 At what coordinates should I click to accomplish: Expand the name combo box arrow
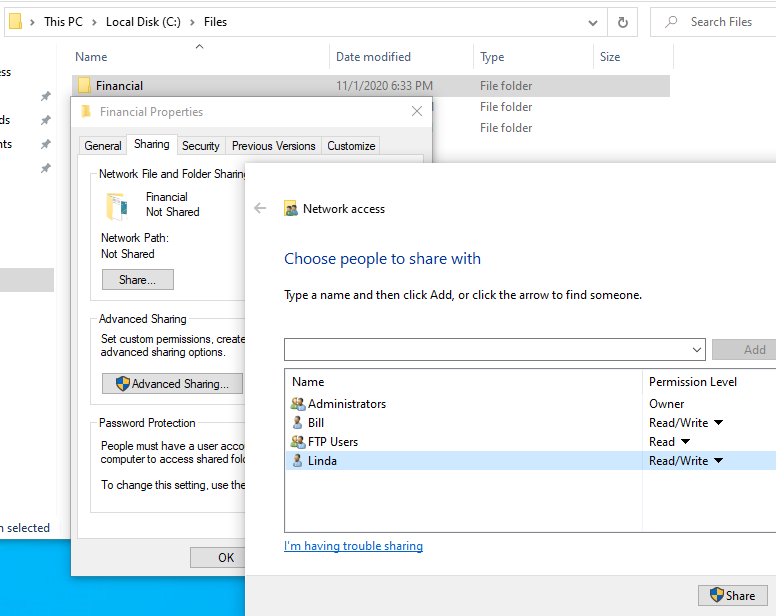[697, 350]
